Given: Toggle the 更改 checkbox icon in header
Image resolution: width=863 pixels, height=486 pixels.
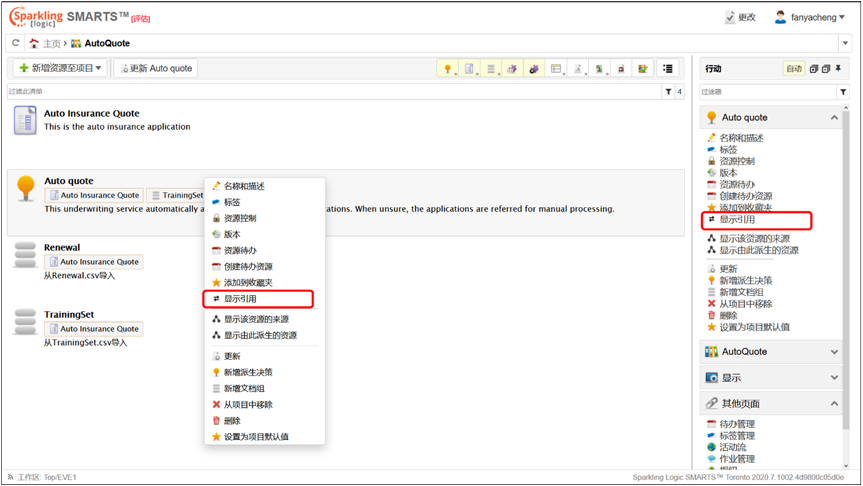Looking at the screenshot, I should (x=730, y=17).
